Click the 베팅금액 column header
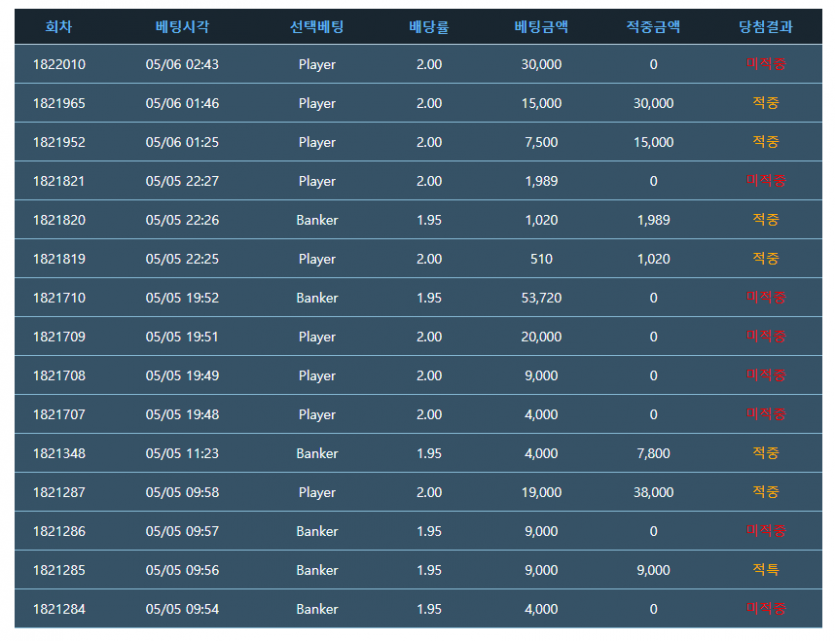The image size is (835, 641). [541, 27]
